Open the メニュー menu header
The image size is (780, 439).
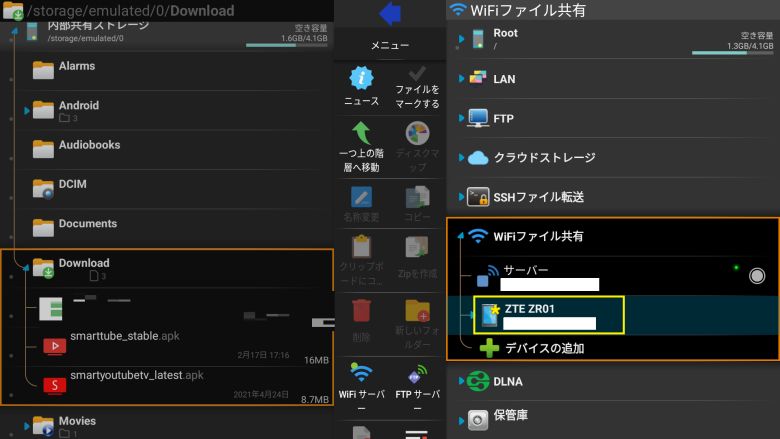pos(390,45)
